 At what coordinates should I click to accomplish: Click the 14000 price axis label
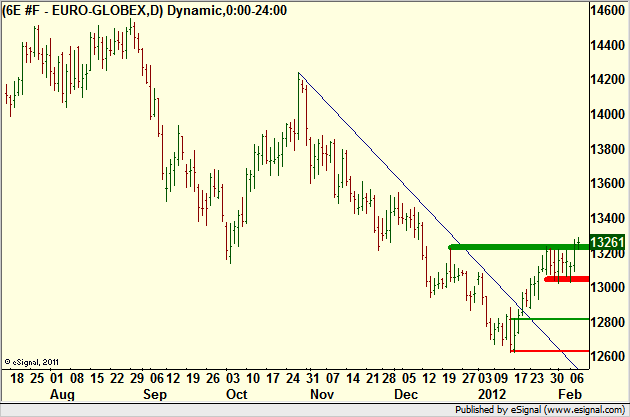coord(609,115)
